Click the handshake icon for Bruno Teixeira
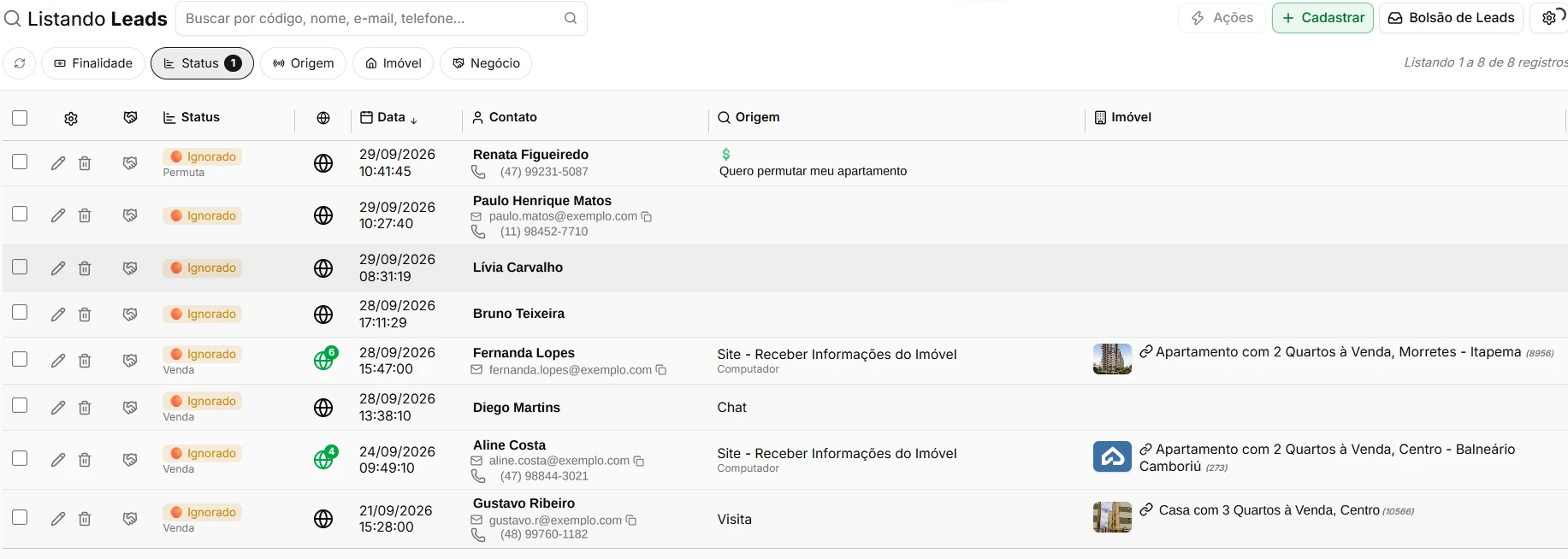Screen dimensions: 1568x559 click(130, 315)
